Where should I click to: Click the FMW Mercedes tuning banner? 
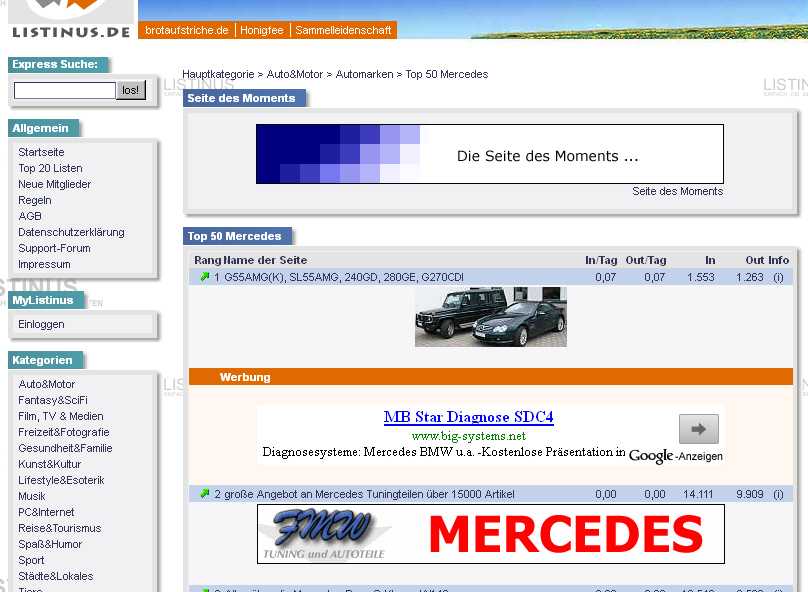coord(491,534)
